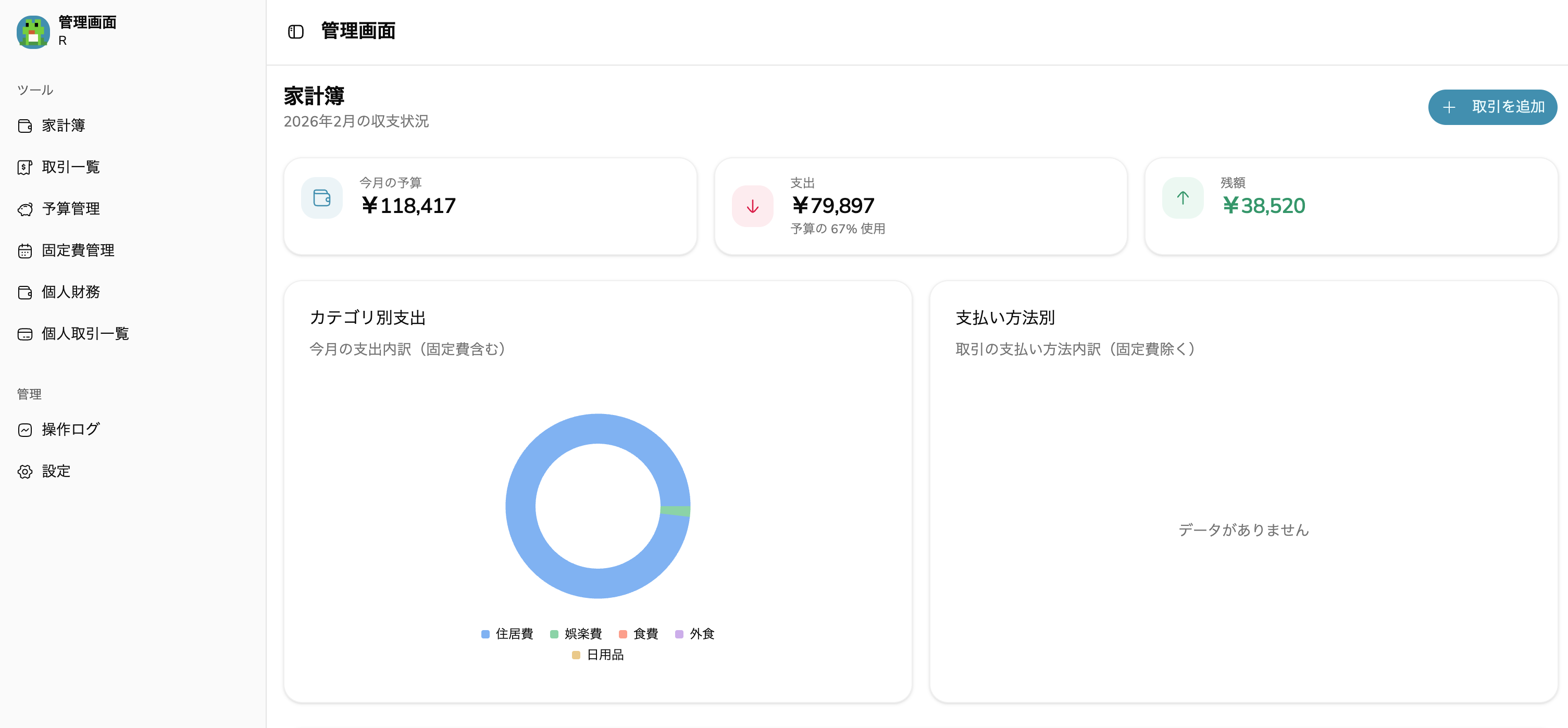Select the 予算管理 piggy bank icon

point(25,209)
